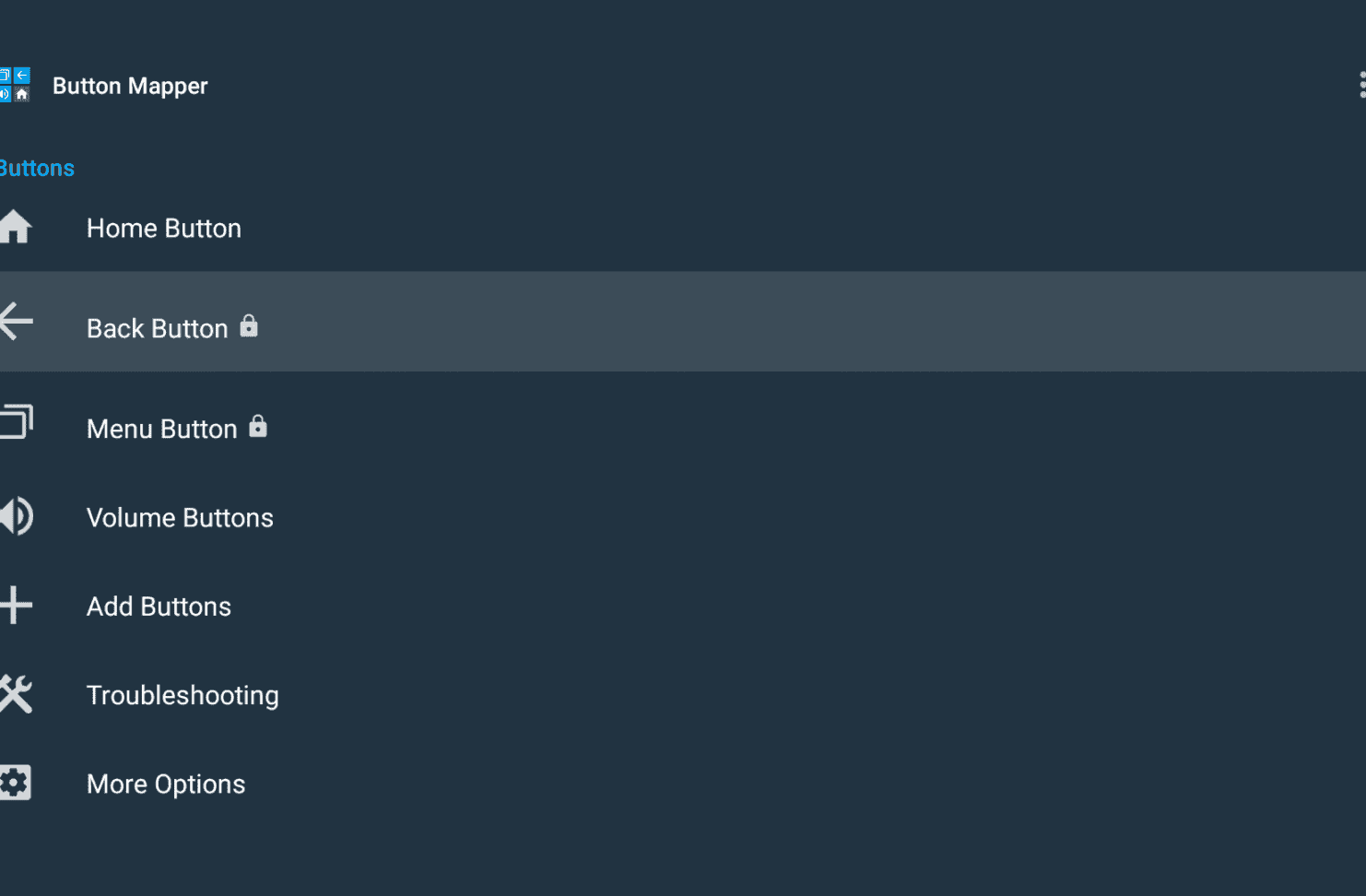Click the gear icon for More Options
The image size is (1366, 896).
(16, 783)
